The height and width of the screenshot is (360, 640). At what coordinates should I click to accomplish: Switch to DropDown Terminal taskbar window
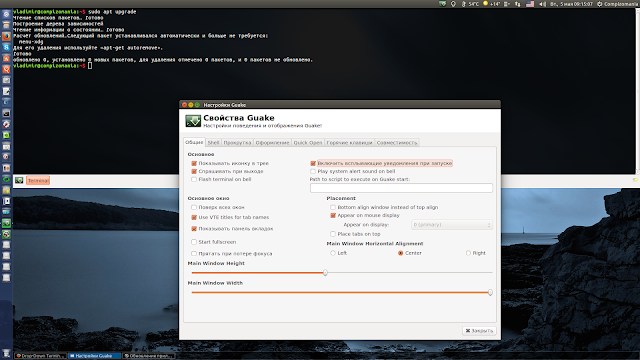tap(40, 356)
